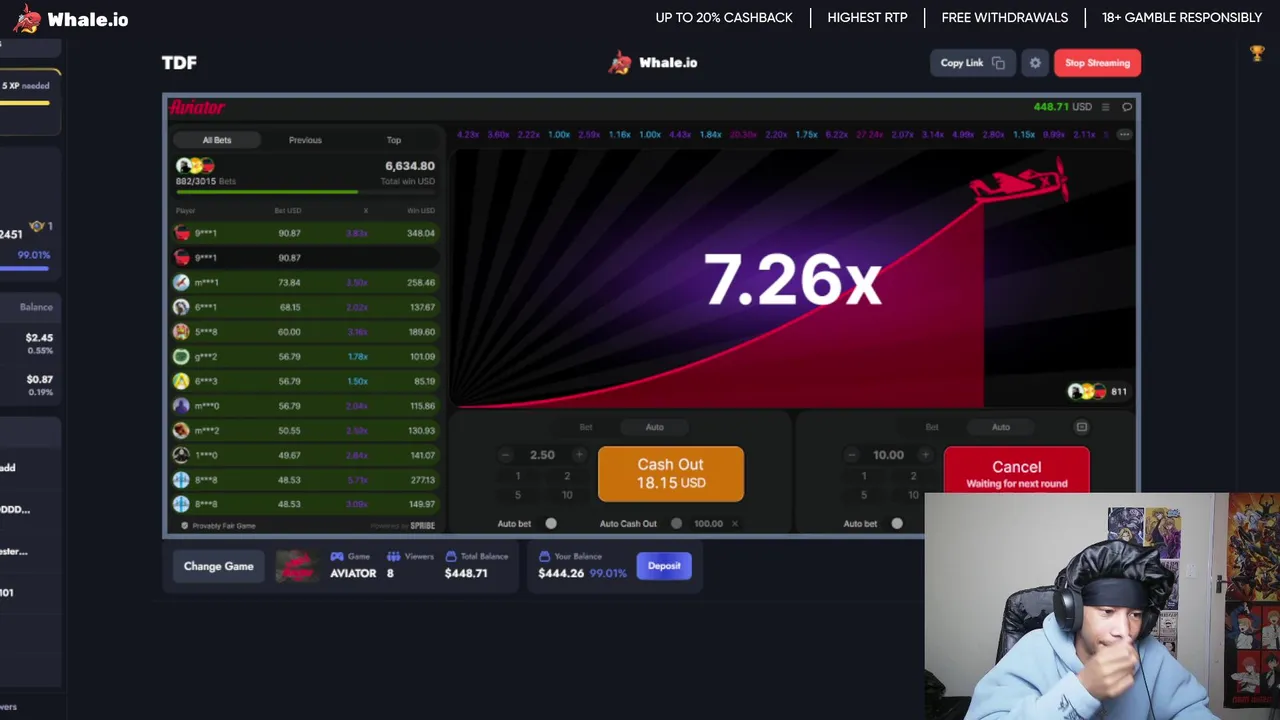The height and width of the screenshot is (720, 1280).
Task: Click the Deposit button
Action: 664,566
